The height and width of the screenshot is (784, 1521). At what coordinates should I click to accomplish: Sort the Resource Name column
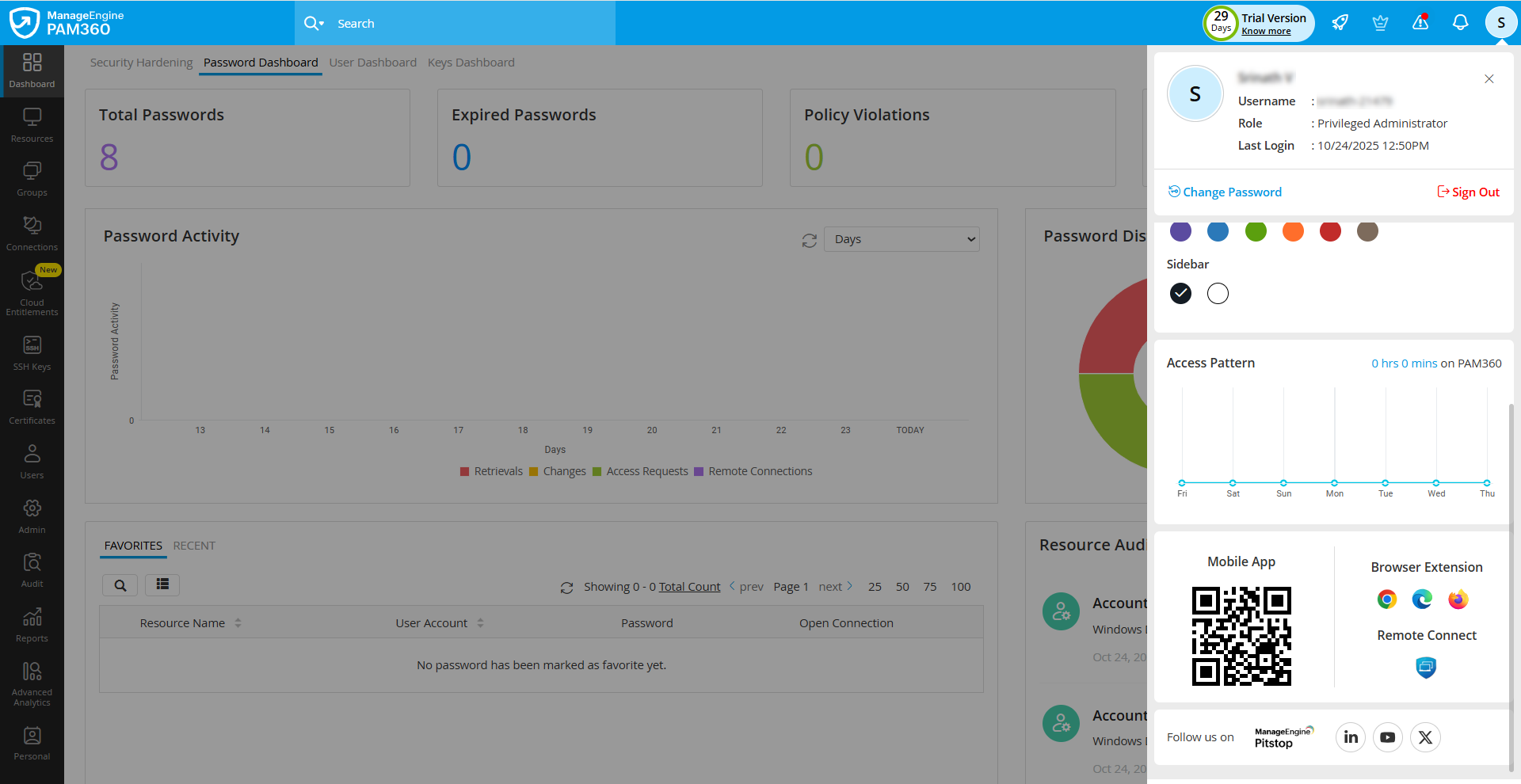[x=239, y=622]
